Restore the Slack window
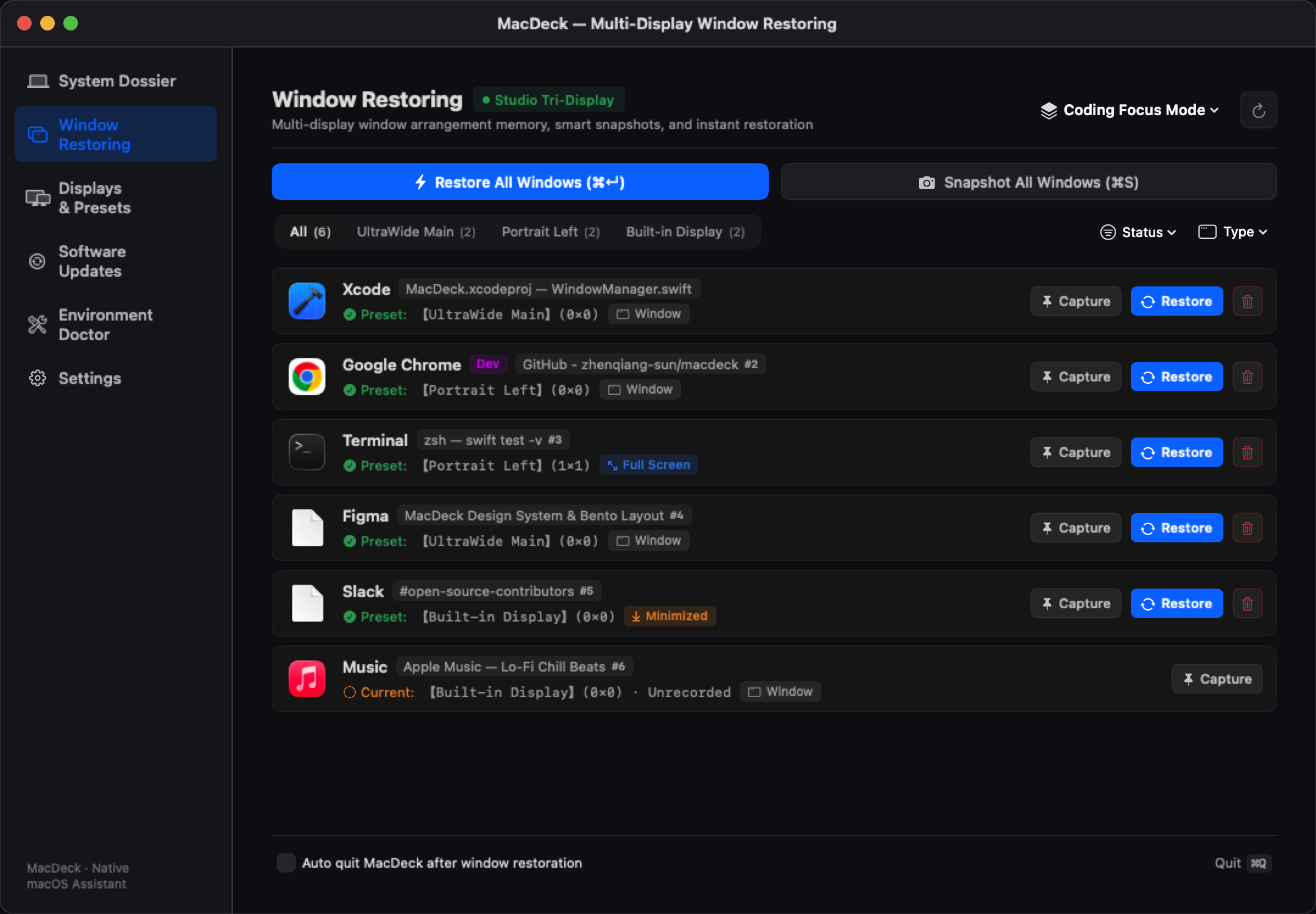This screenshot has height=914, width=1316. point(1176,603)
